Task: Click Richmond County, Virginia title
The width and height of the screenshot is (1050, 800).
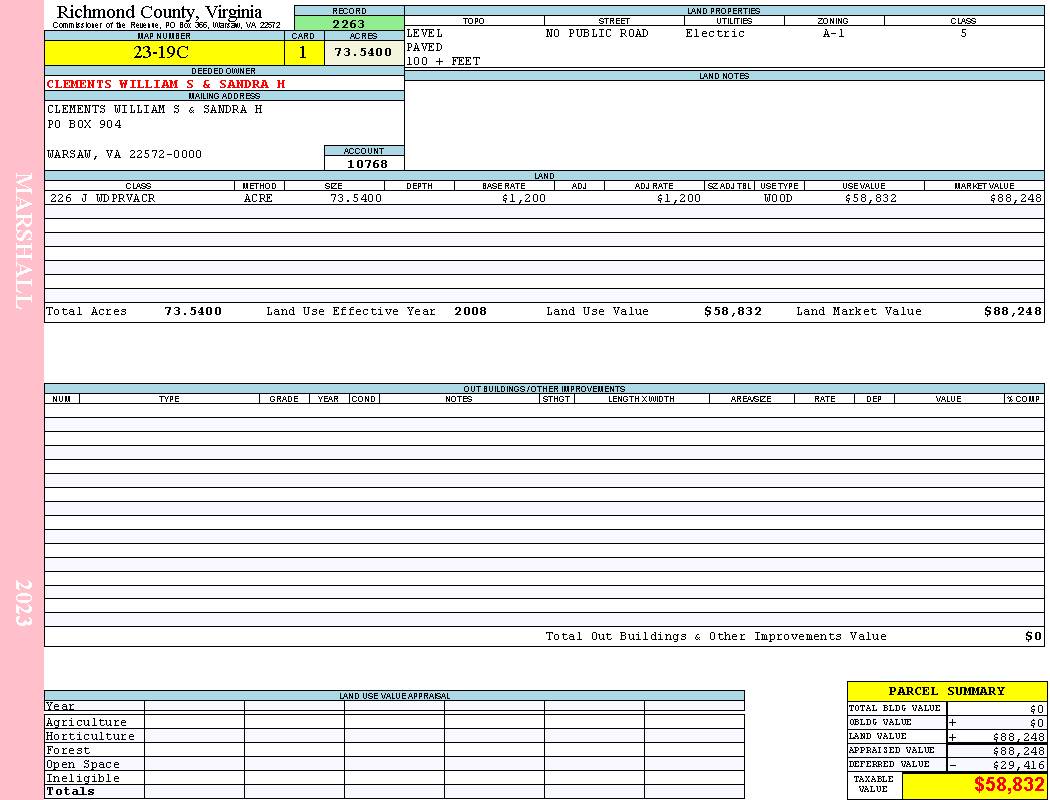Action: (159, 12)
